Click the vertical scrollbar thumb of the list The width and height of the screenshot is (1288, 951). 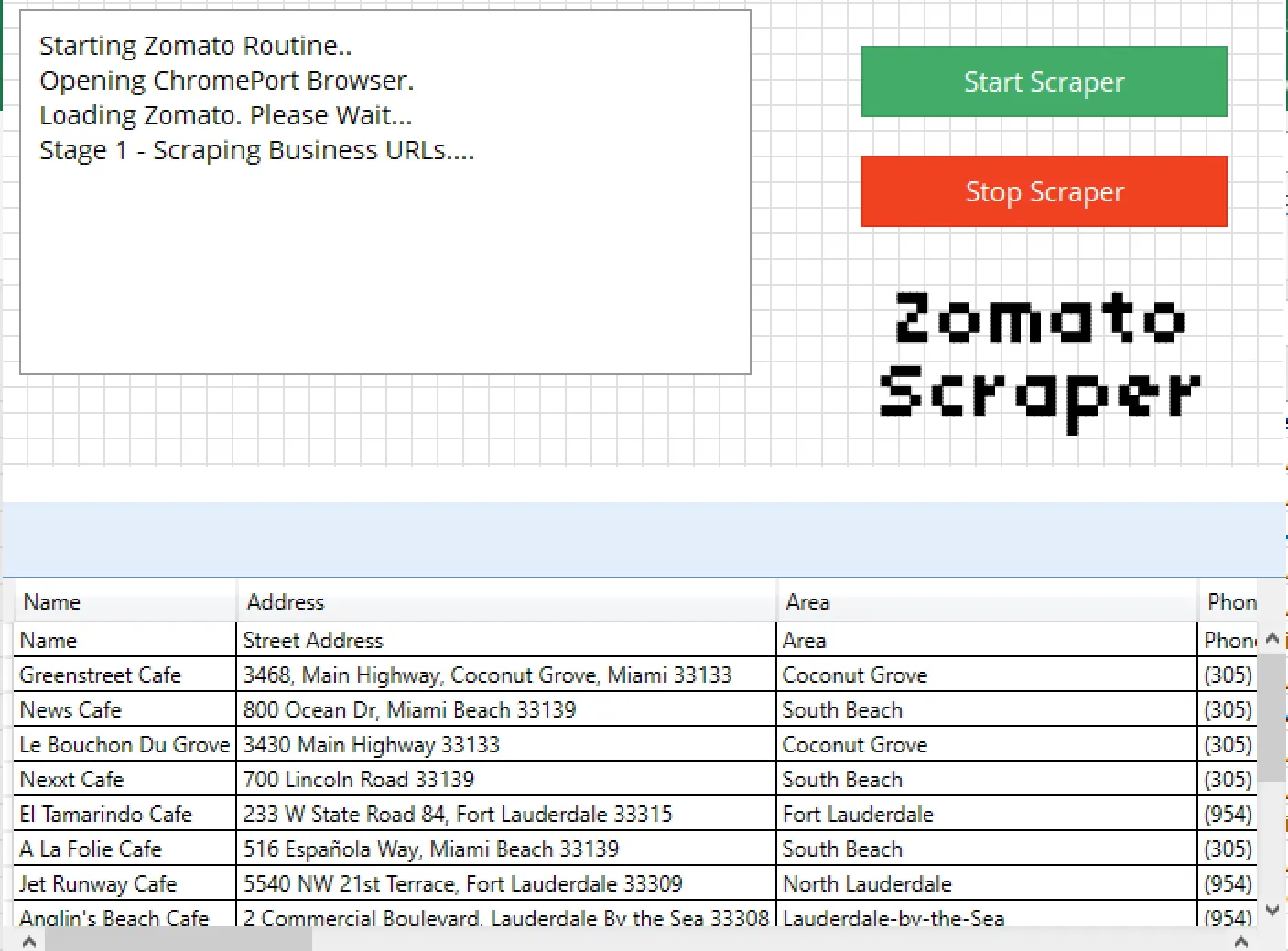[1272, 719]
